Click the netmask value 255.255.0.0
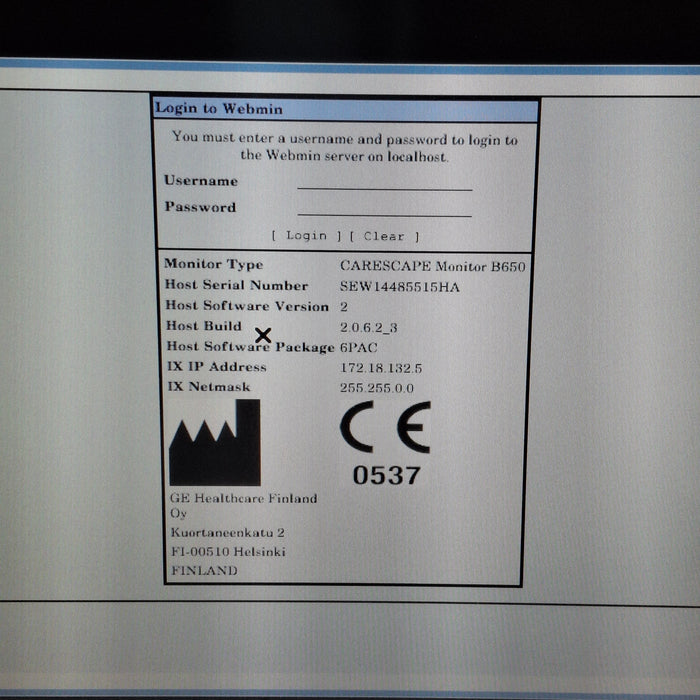 click(x=377, y=388)
